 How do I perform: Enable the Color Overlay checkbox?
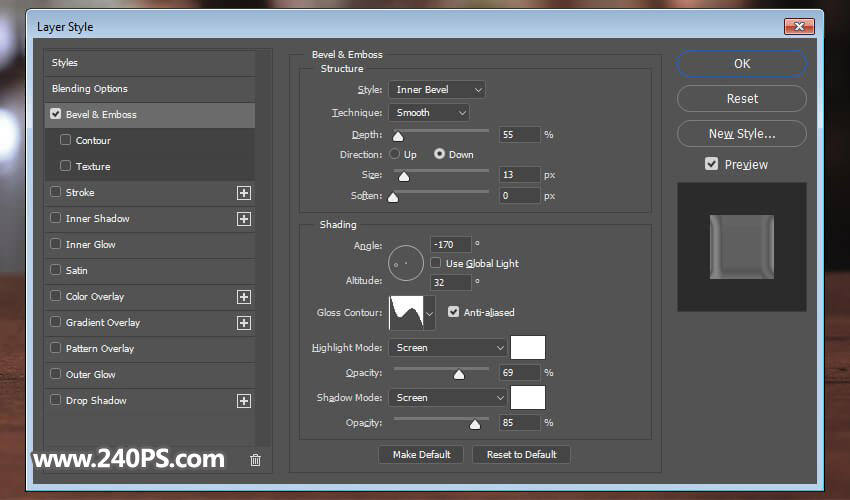pos(55,296)
